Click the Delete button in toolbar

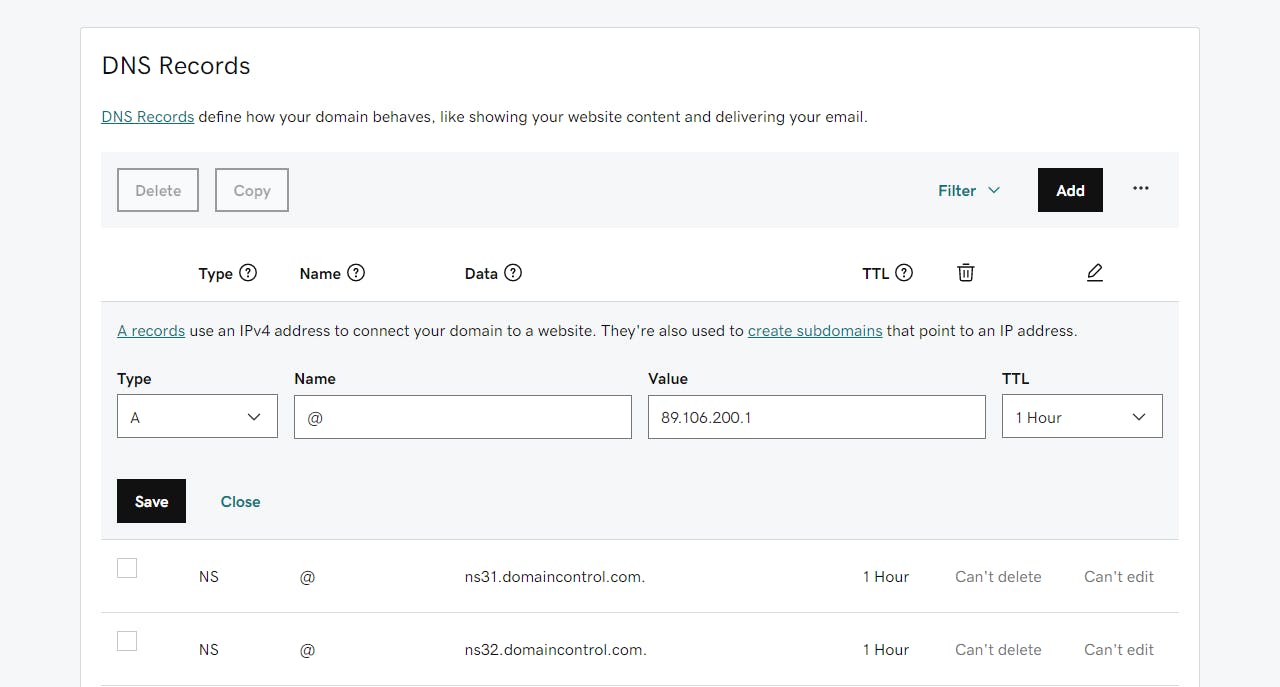158,190
